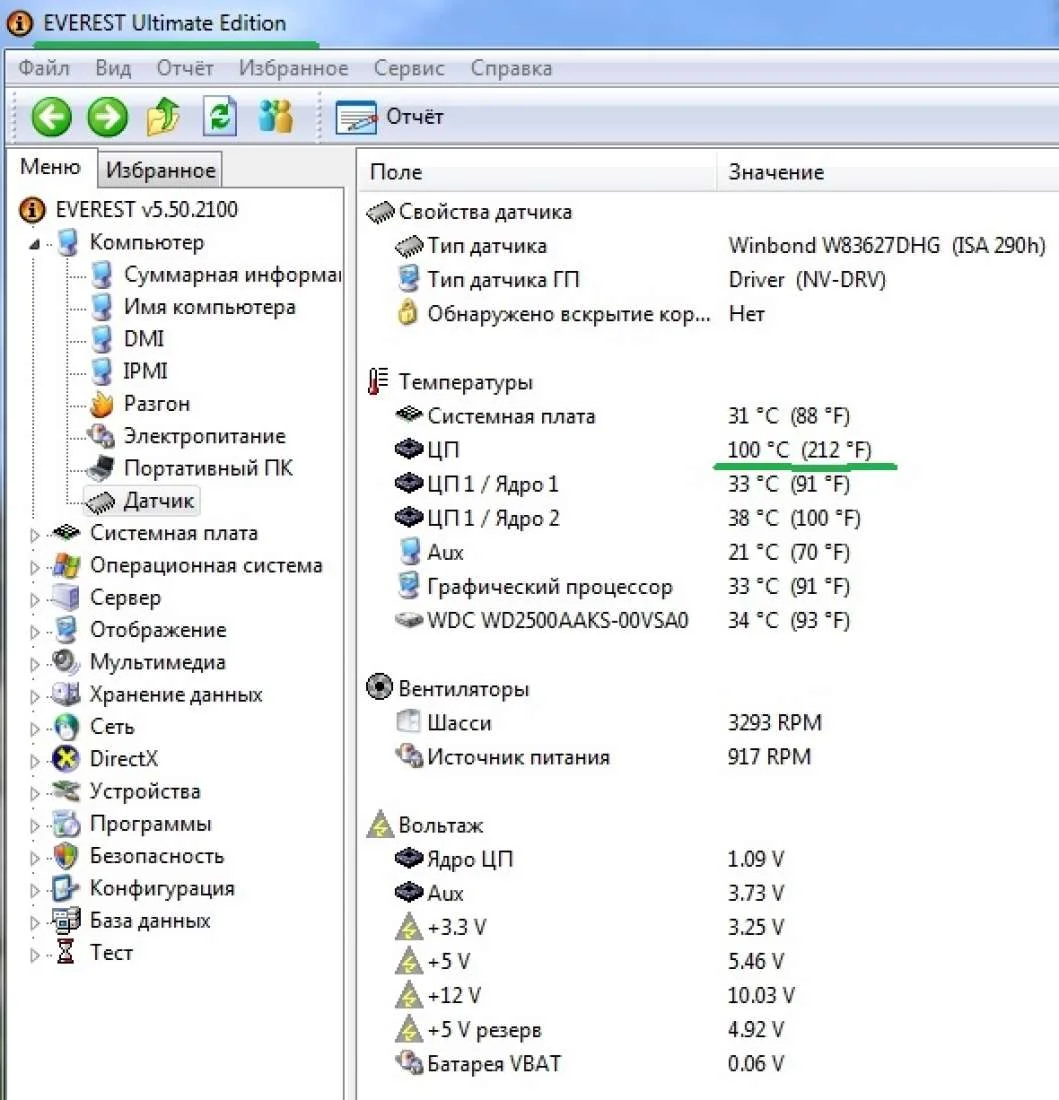Switch to the Меню tab
Screen dimensions: 1059x1100
(x=50, y=167)
